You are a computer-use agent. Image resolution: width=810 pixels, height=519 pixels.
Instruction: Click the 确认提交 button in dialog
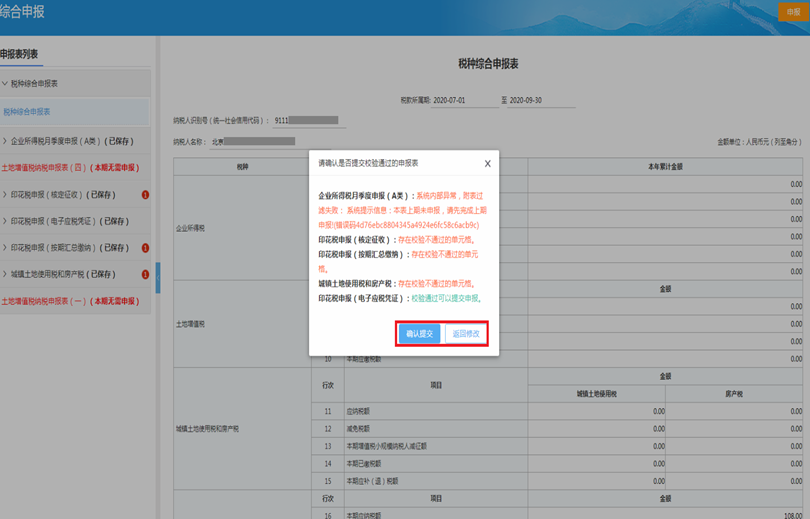click(419, 334)
